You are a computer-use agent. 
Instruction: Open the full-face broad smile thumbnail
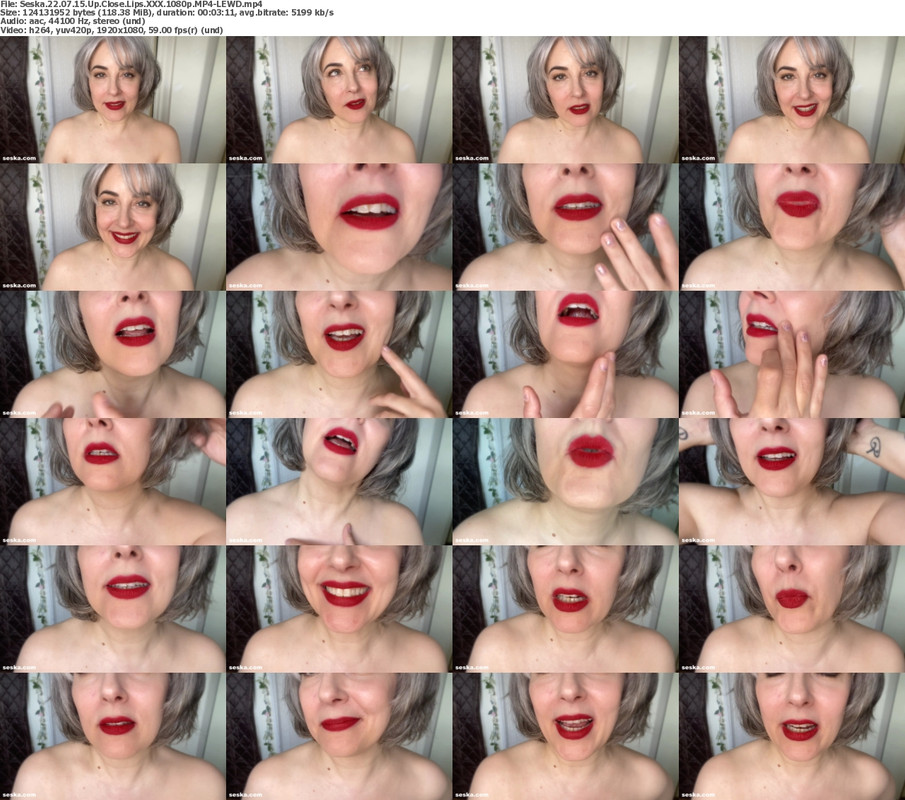[113, 227]
